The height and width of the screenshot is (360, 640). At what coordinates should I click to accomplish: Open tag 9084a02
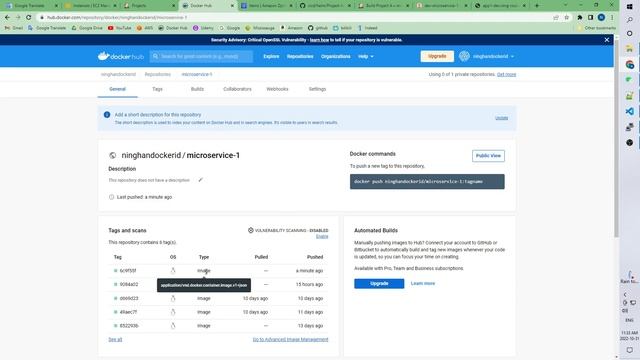tap(129, 284)
